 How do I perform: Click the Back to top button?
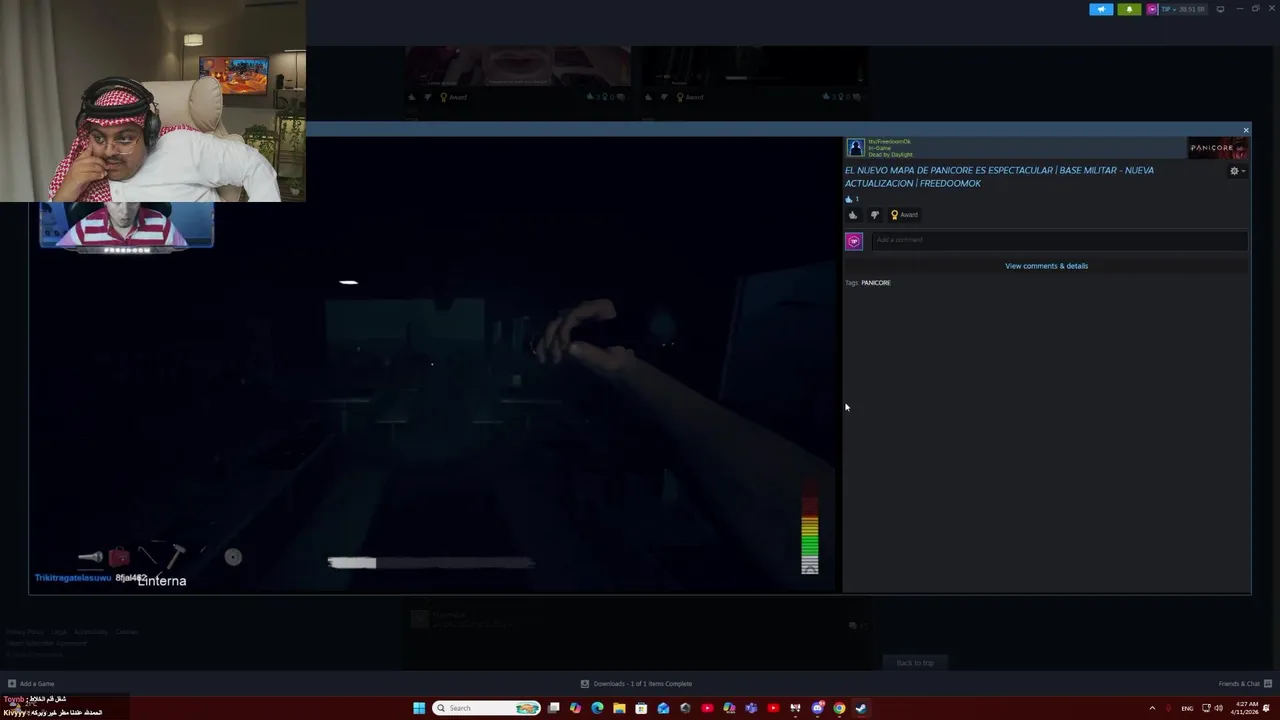pyautogui.click(x=915, y=663)
